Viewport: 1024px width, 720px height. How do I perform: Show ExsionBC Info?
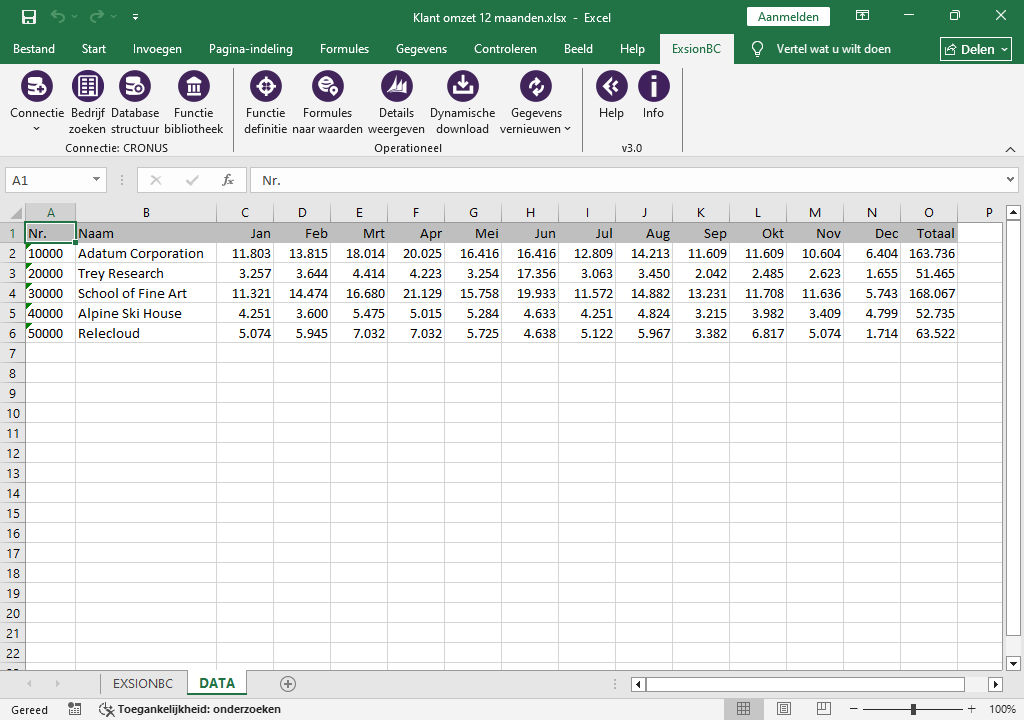(x=653, y=86)
